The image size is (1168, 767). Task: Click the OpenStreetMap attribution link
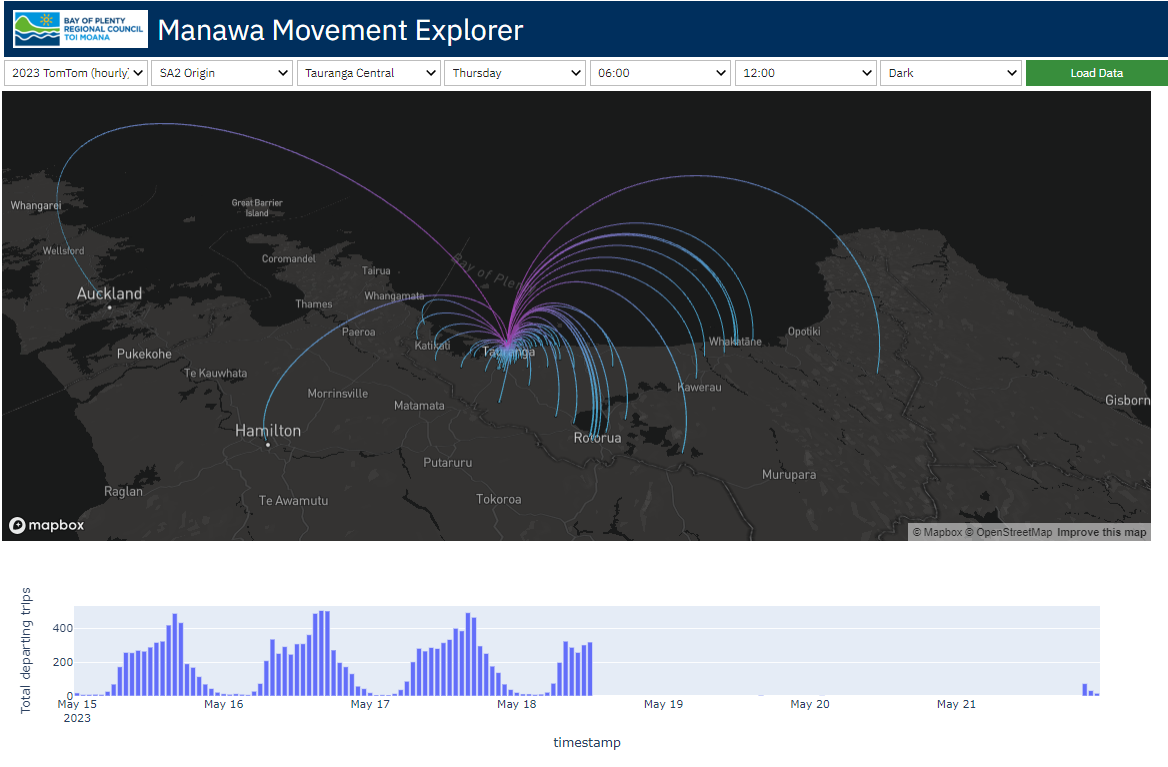pyautogui.click(x=1013, y=532)
